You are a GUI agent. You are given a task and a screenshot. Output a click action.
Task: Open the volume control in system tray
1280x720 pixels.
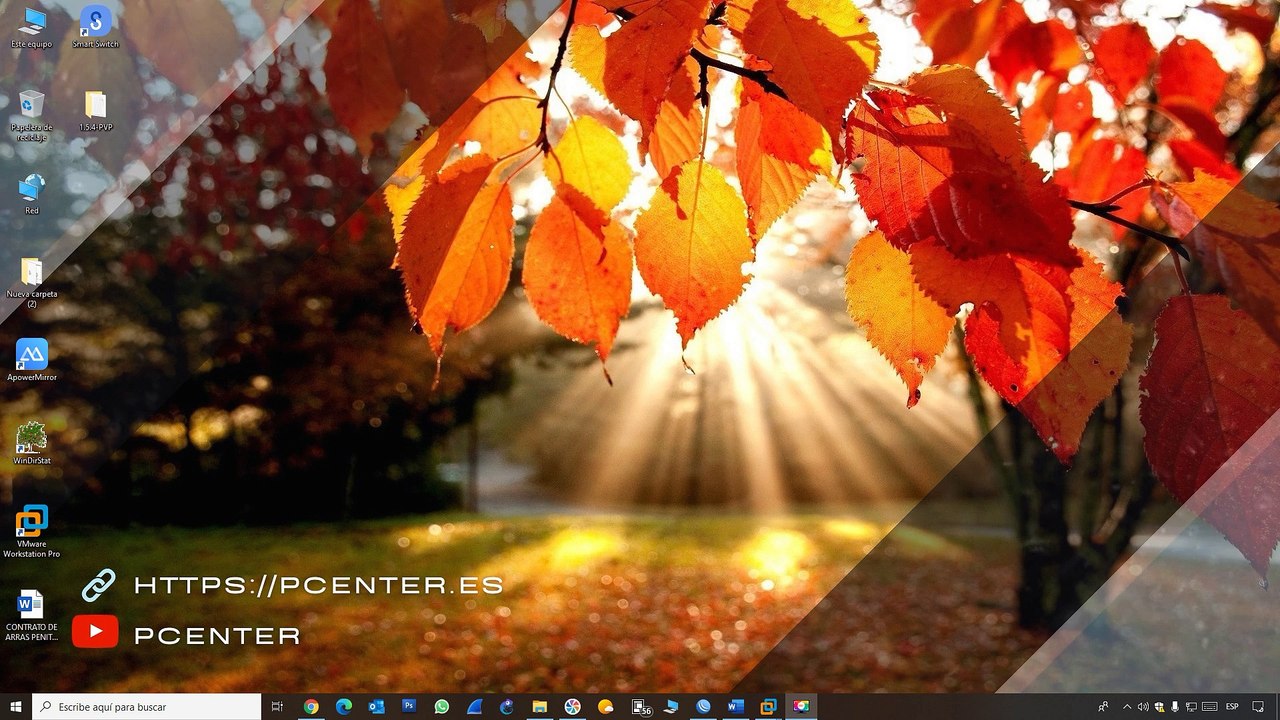tap(1143, 707)
